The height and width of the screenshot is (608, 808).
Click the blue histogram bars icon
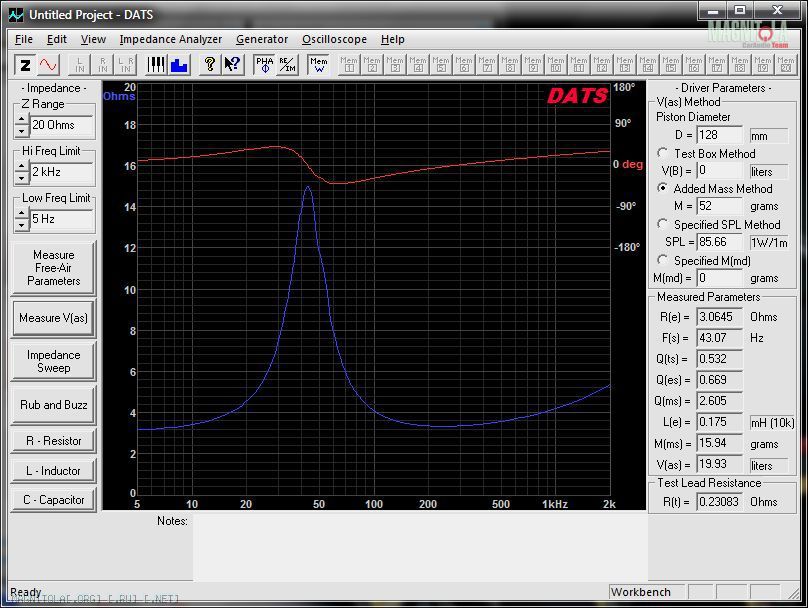(x=179, y=65)
